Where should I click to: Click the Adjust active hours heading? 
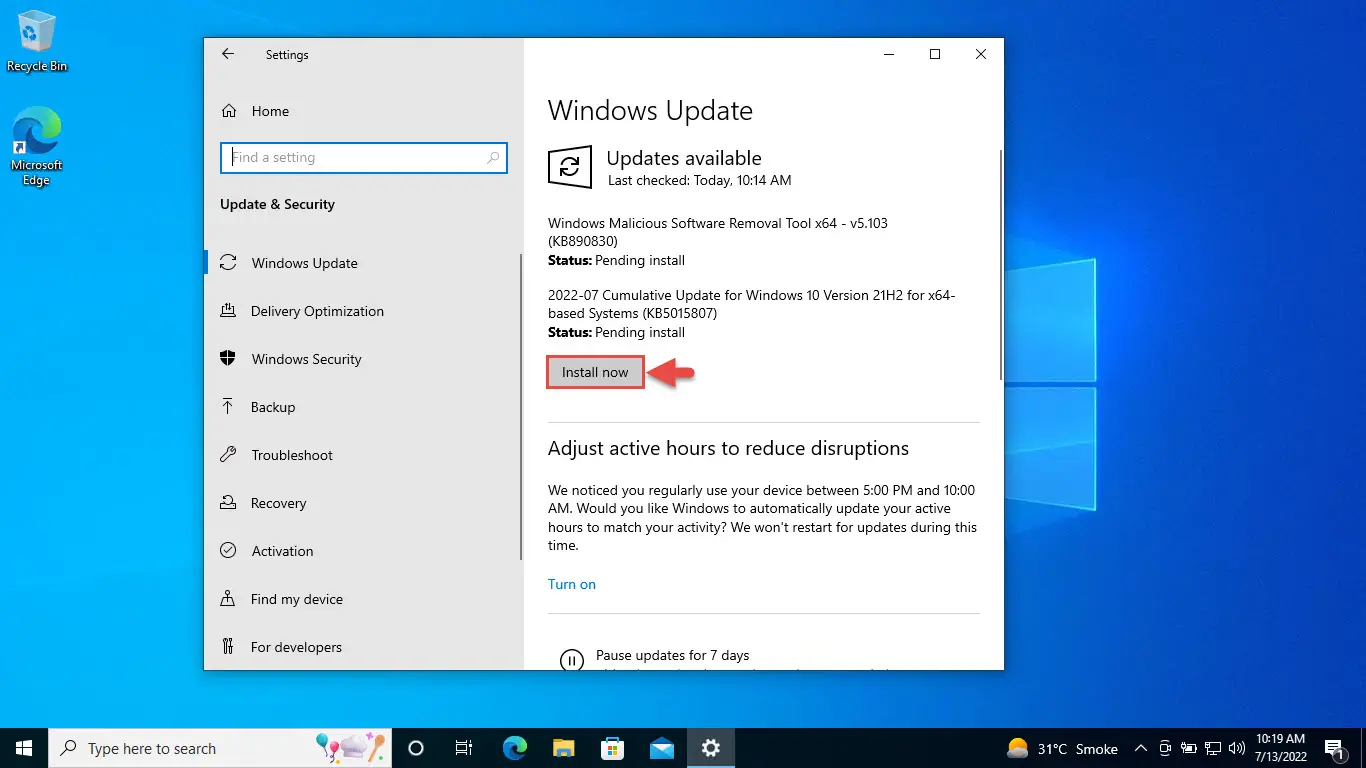(728, 448)
